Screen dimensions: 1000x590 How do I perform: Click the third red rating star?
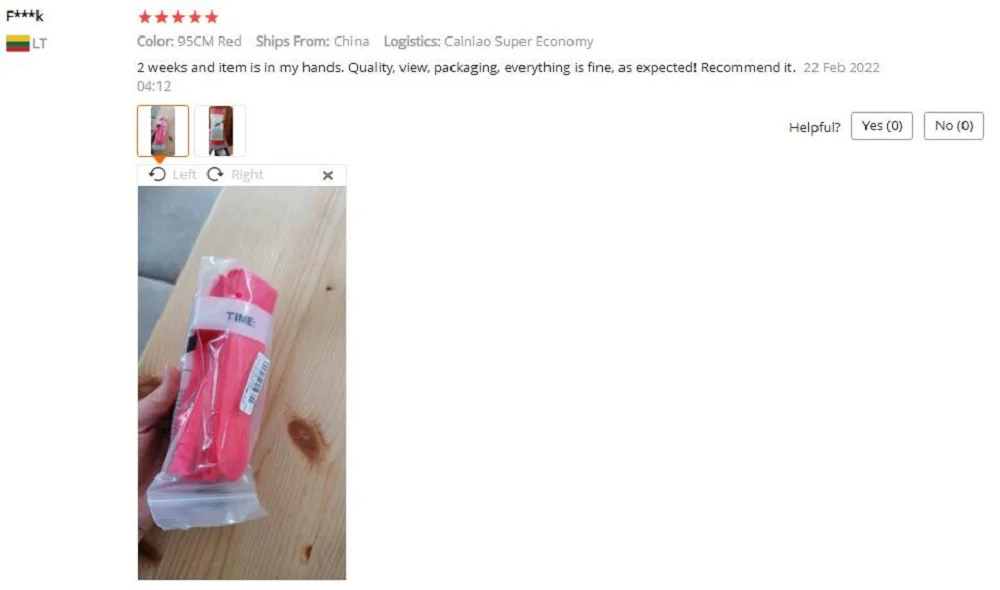point(178,17)
